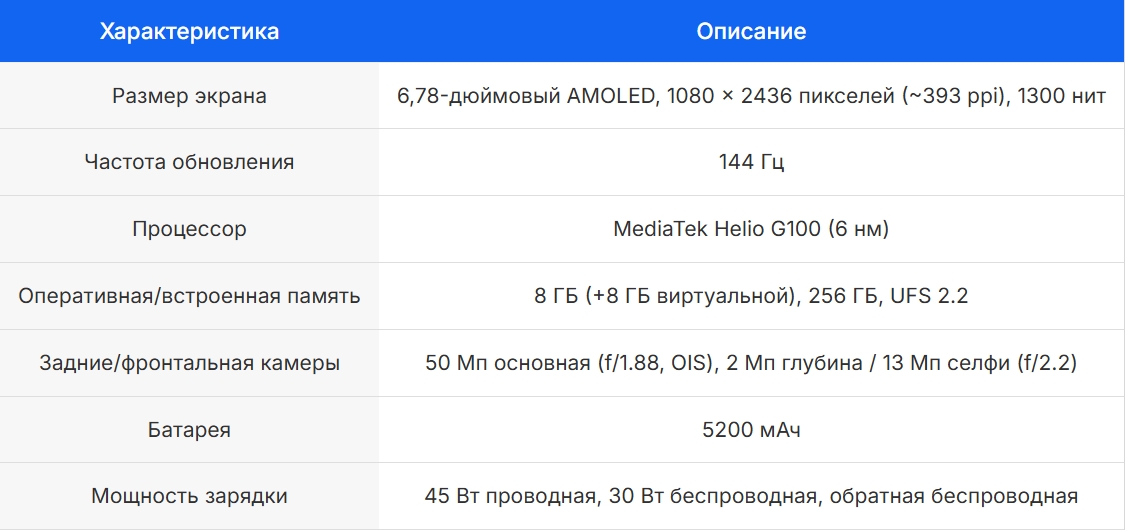Select the "Размер экрана" cell

[189, 96]
